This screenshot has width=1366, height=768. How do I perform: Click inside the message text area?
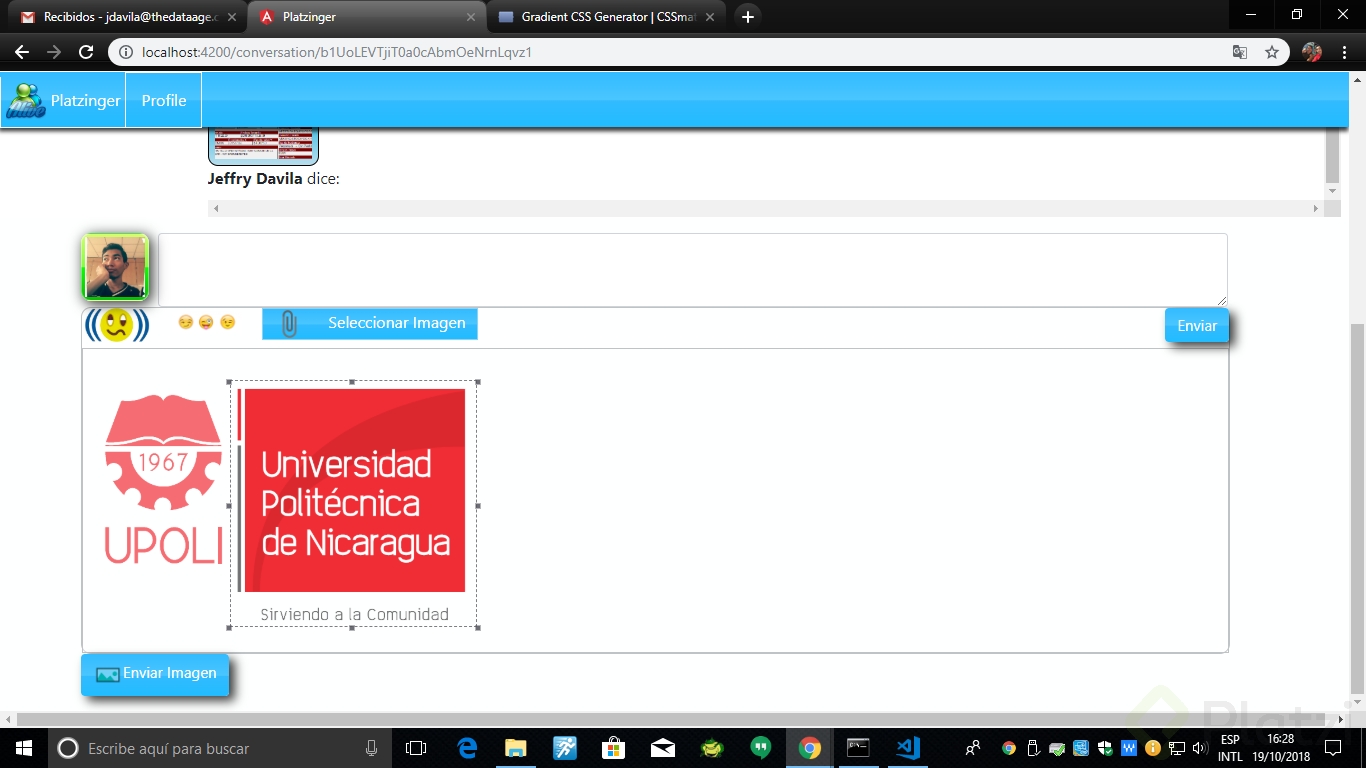693,270
